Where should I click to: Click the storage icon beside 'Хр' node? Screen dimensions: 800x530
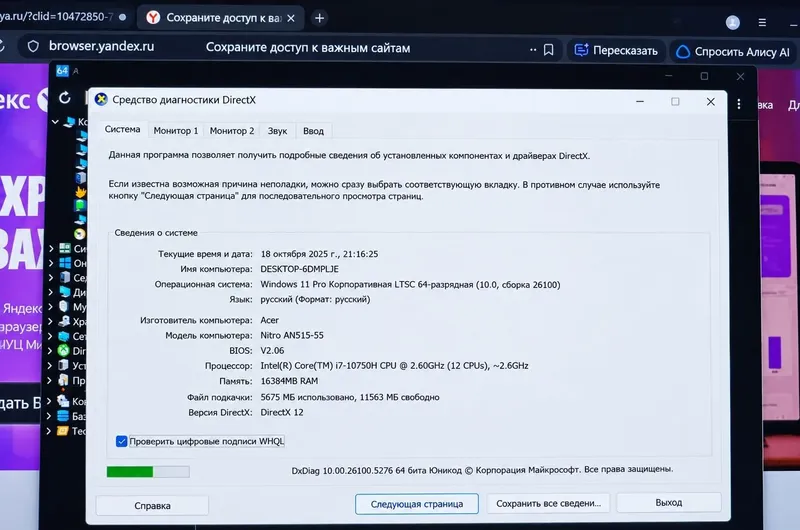[64, 321]
